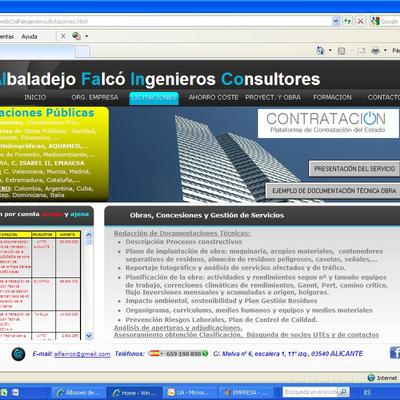Click the browser address bar
400x400 pixels.
click(x=166, y=21)
